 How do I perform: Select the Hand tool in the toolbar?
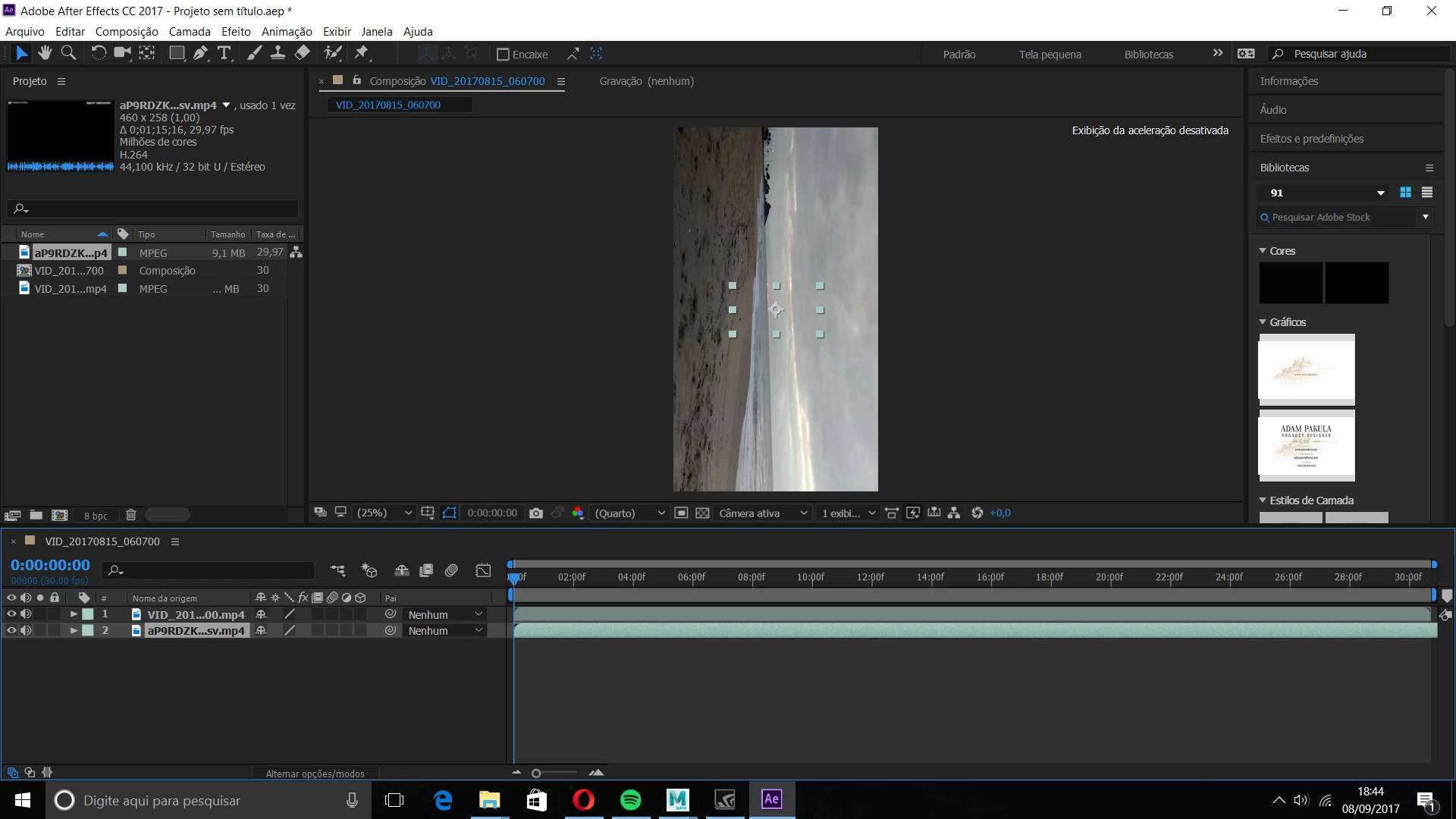pos(45,53)
